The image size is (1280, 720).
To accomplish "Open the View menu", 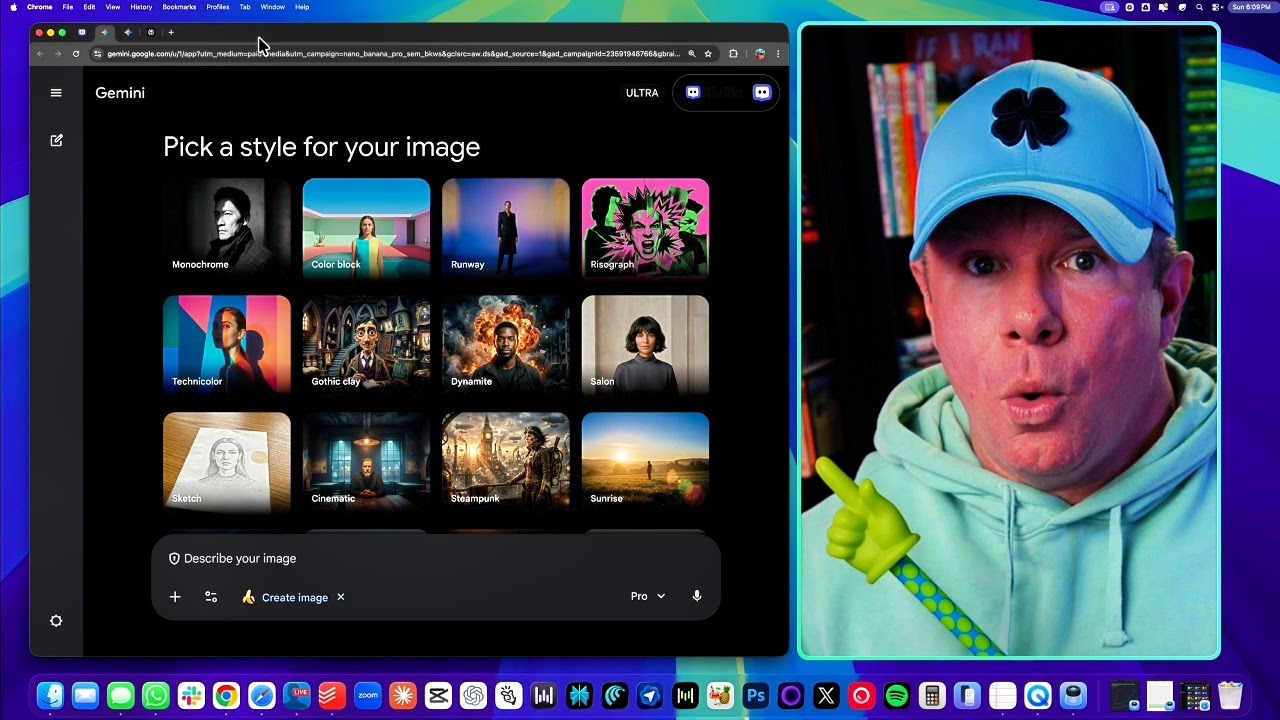I will [x=113, y=7].
